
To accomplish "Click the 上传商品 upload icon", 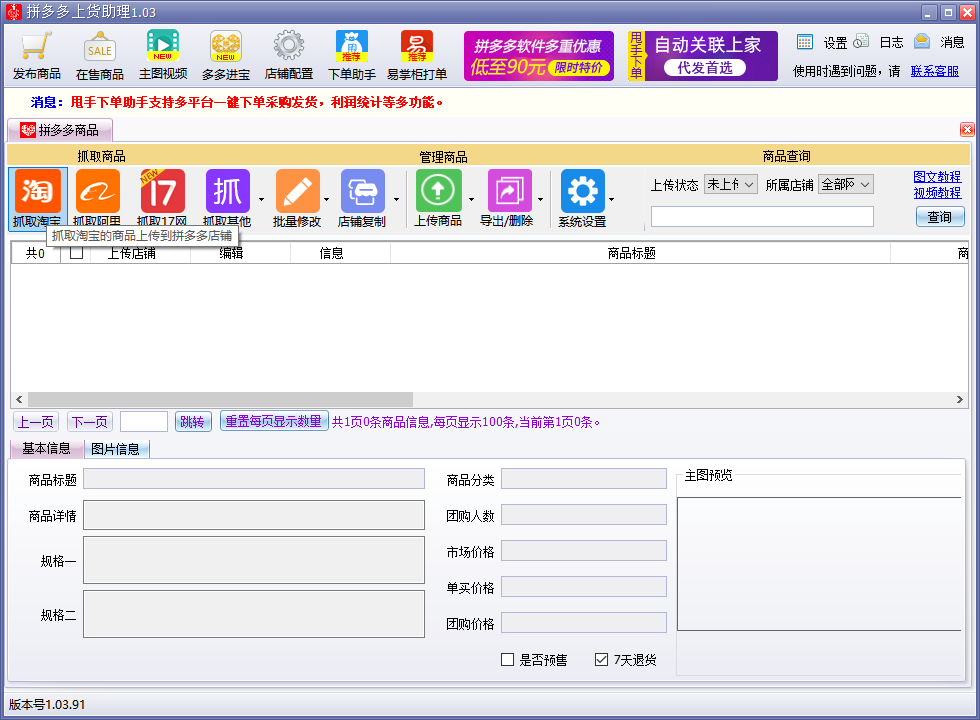I will point(438,192).
